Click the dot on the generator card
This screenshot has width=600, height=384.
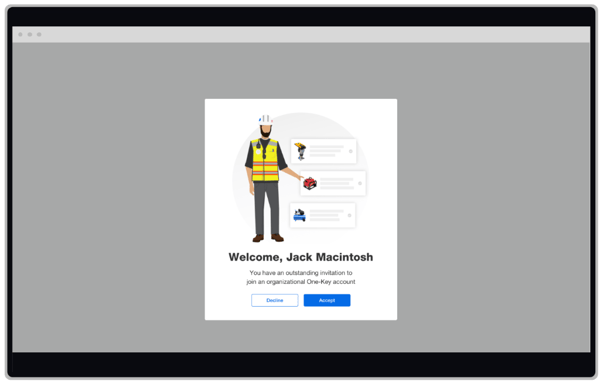360,184
